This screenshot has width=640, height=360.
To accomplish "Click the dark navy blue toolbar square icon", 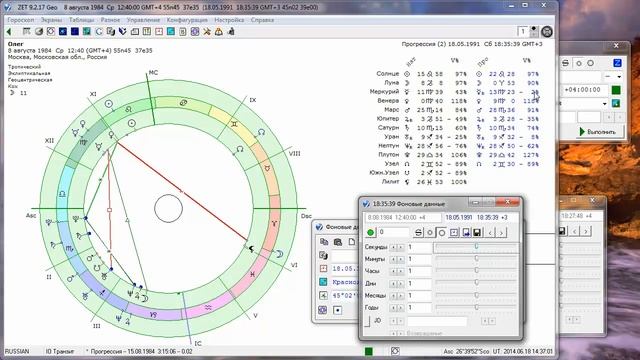I will pos(75,31).
